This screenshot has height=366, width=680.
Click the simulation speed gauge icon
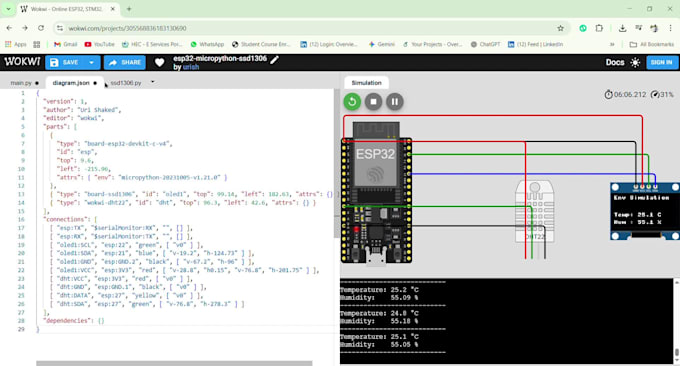click(x=655, y=94)
